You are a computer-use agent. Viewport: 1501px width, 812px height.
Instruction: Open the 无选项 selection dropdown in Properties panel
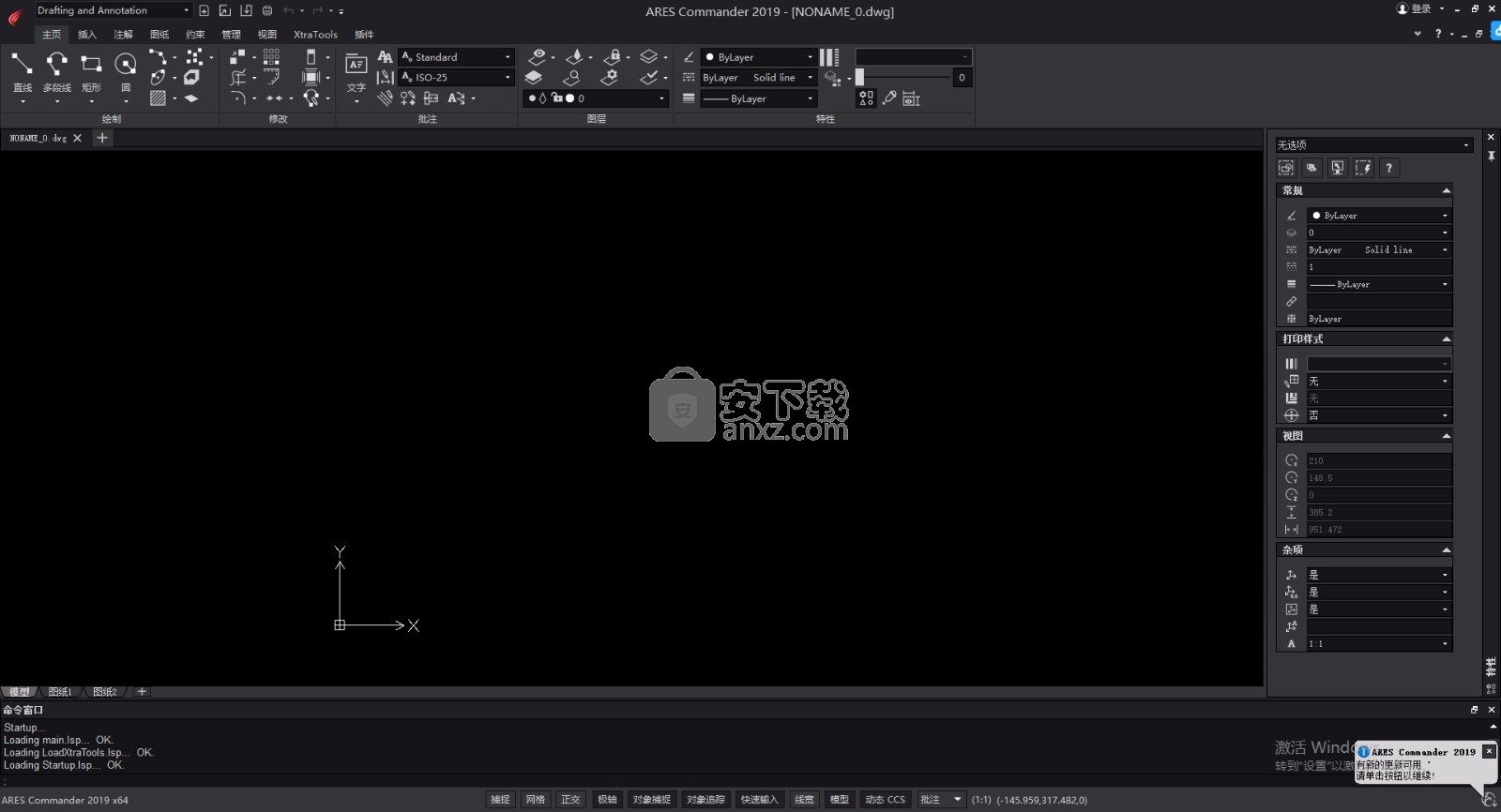(x=1373, y=144)
